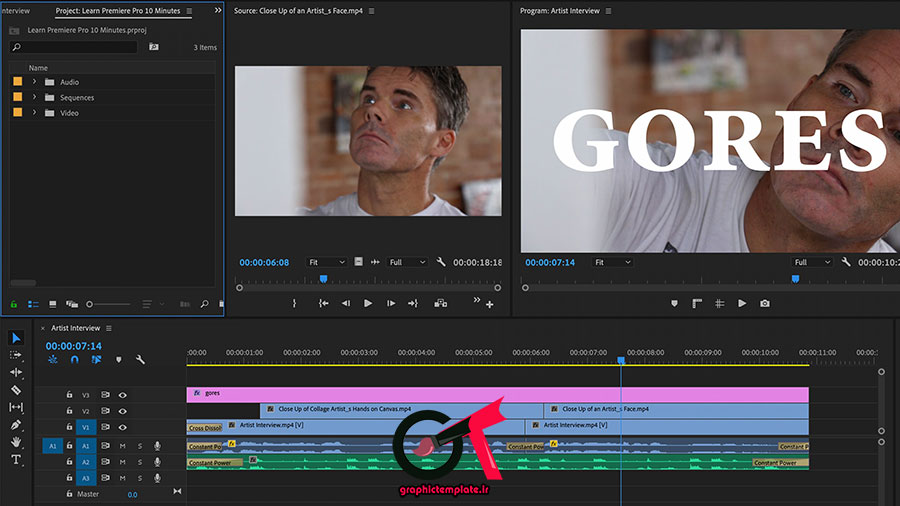The image size is (900, 506).
Task: Select the Hand tool
Action: tap(16, 442)
